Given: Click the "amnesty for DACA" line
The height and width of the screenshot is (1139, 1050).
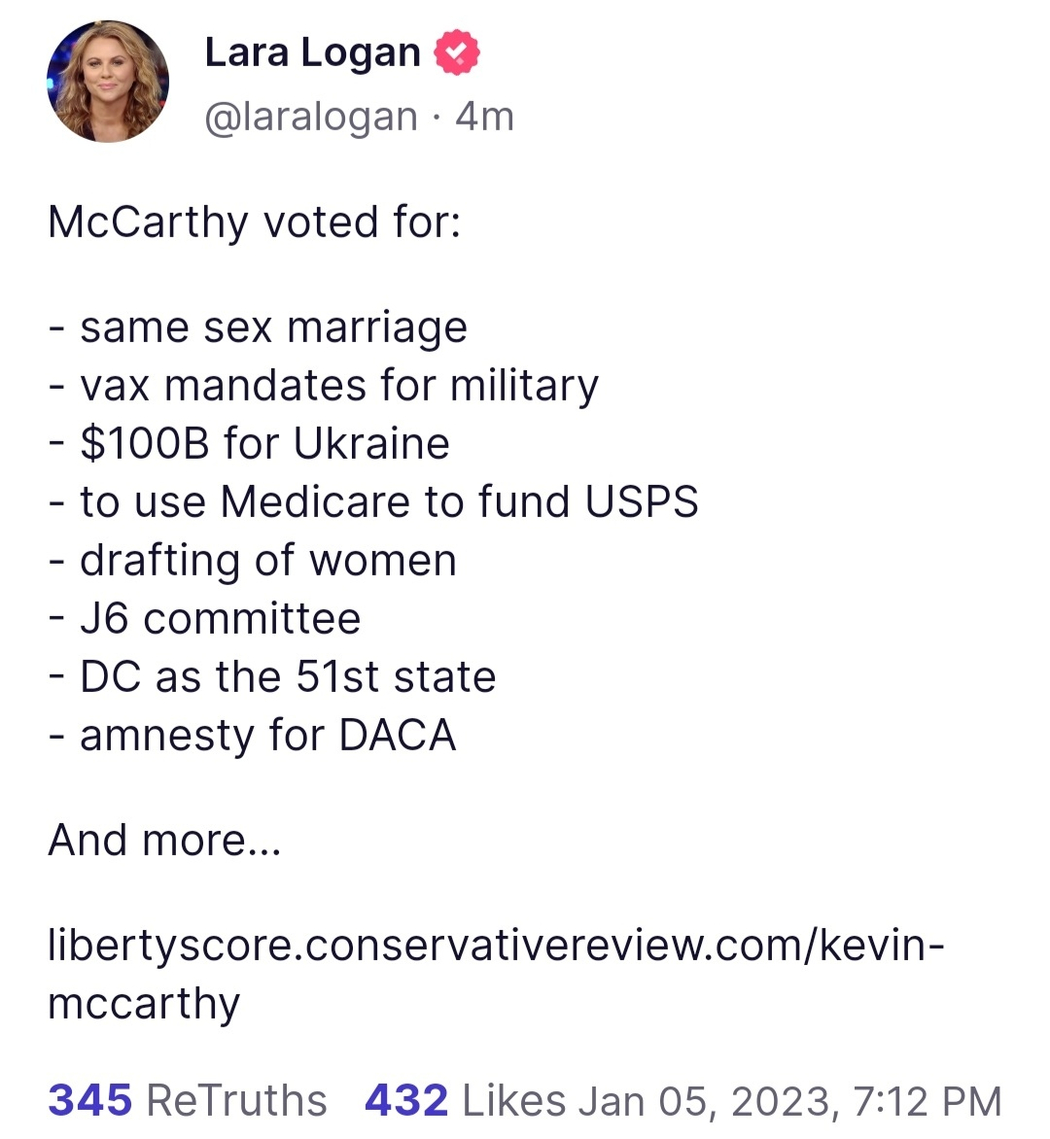Looking at the screenshot, I should (x=267, y=736).
